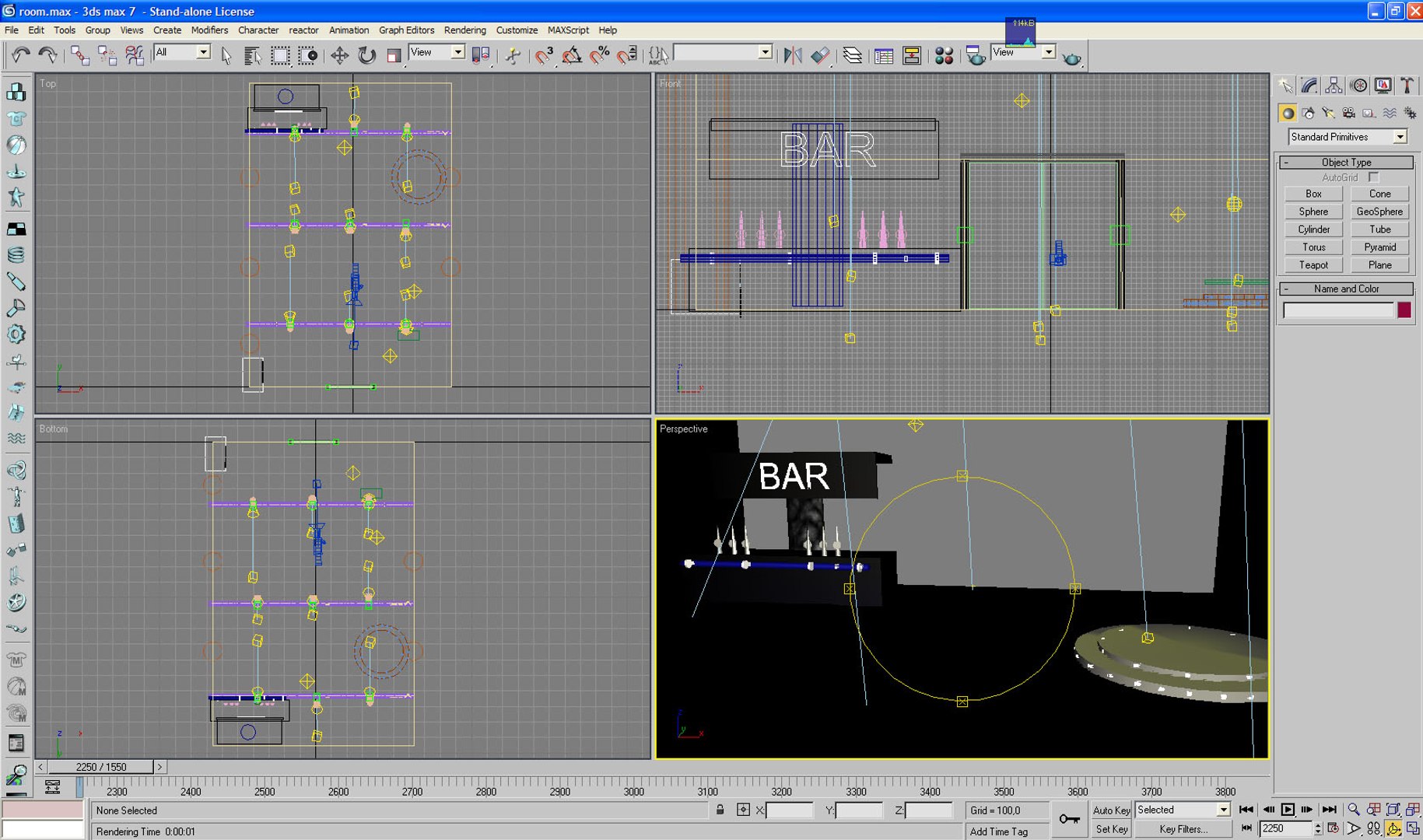The width and height of the screenshot is (1423, 840).
Task: Click the 2250 / 1550 time slider
Action: (101, 767)
